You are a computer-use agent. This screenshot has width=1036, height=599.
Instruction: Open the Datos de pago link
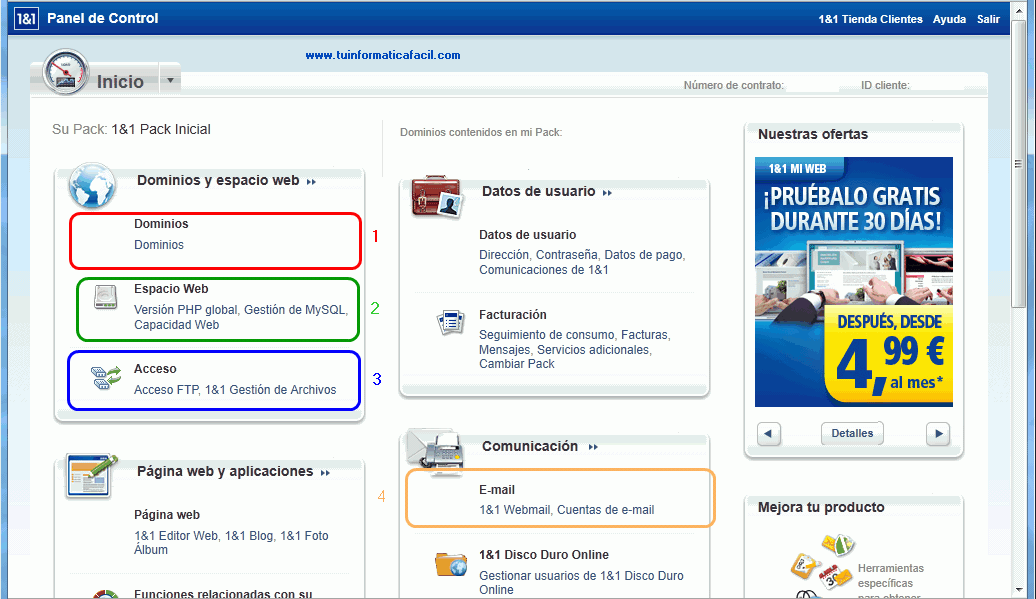pyautogui.click(x=644, y=255)
